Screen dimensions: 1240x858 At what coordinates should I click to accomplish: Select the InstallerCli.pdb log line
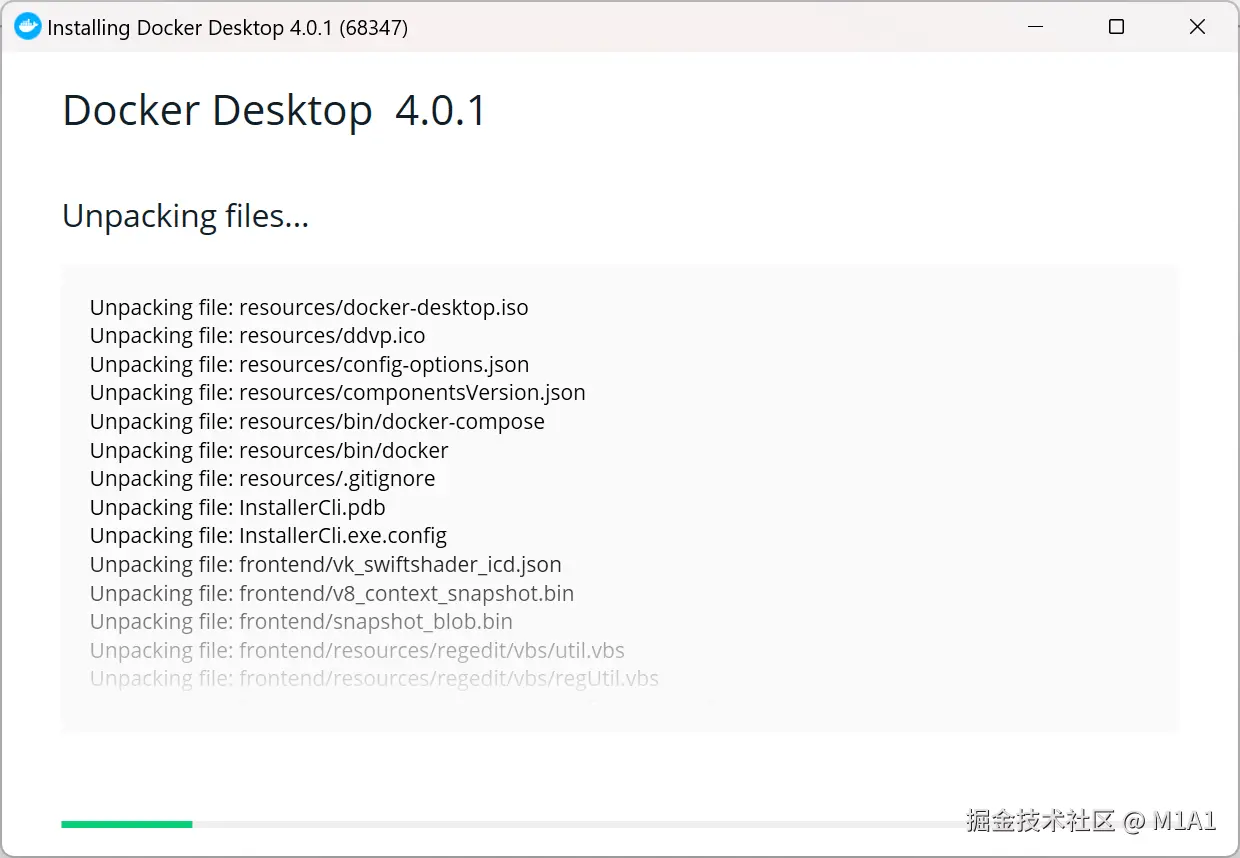[x=238, y=507]
